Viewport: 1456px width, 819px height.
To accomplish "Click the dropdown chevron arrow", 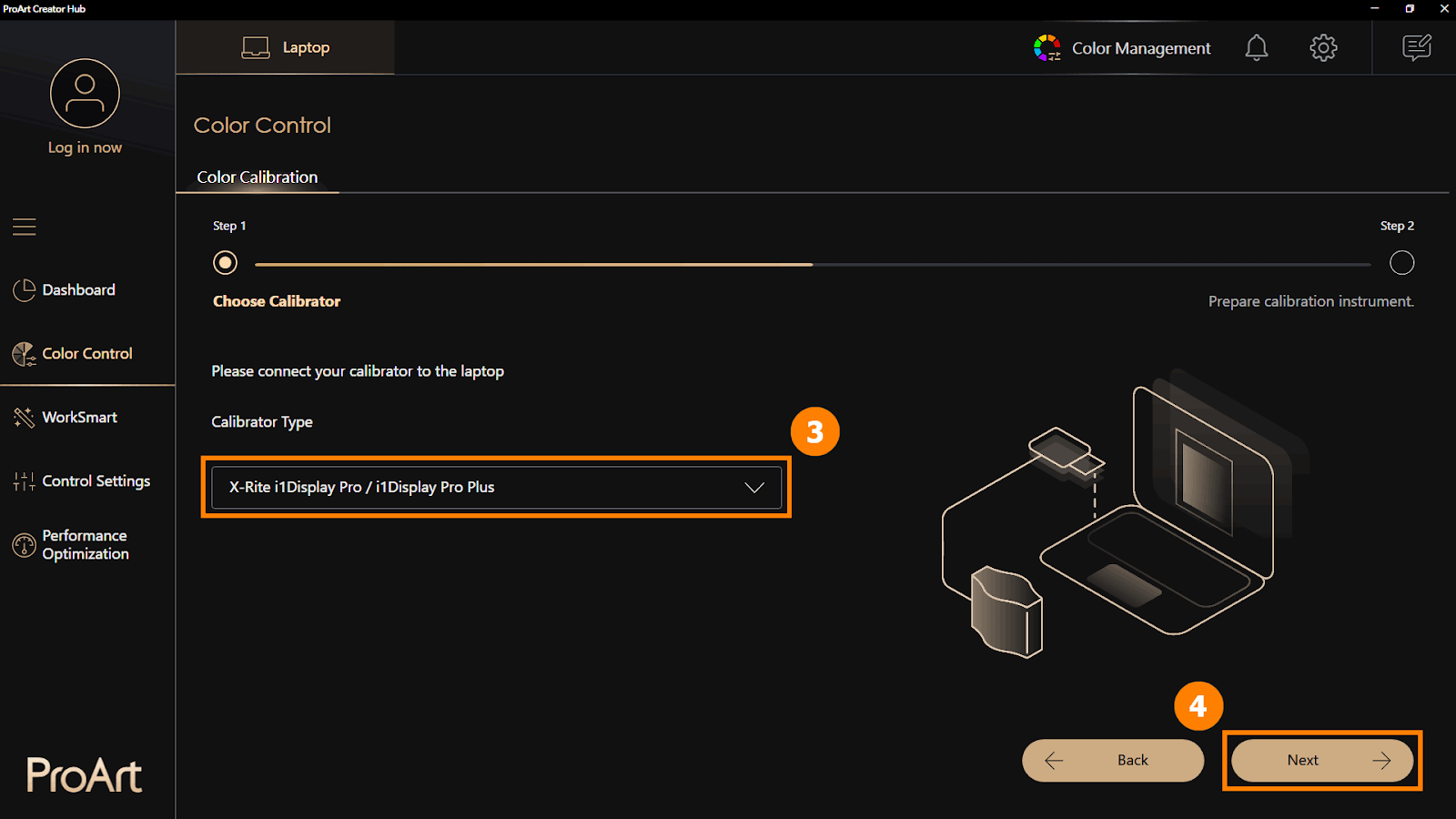I will click(754, 488).
